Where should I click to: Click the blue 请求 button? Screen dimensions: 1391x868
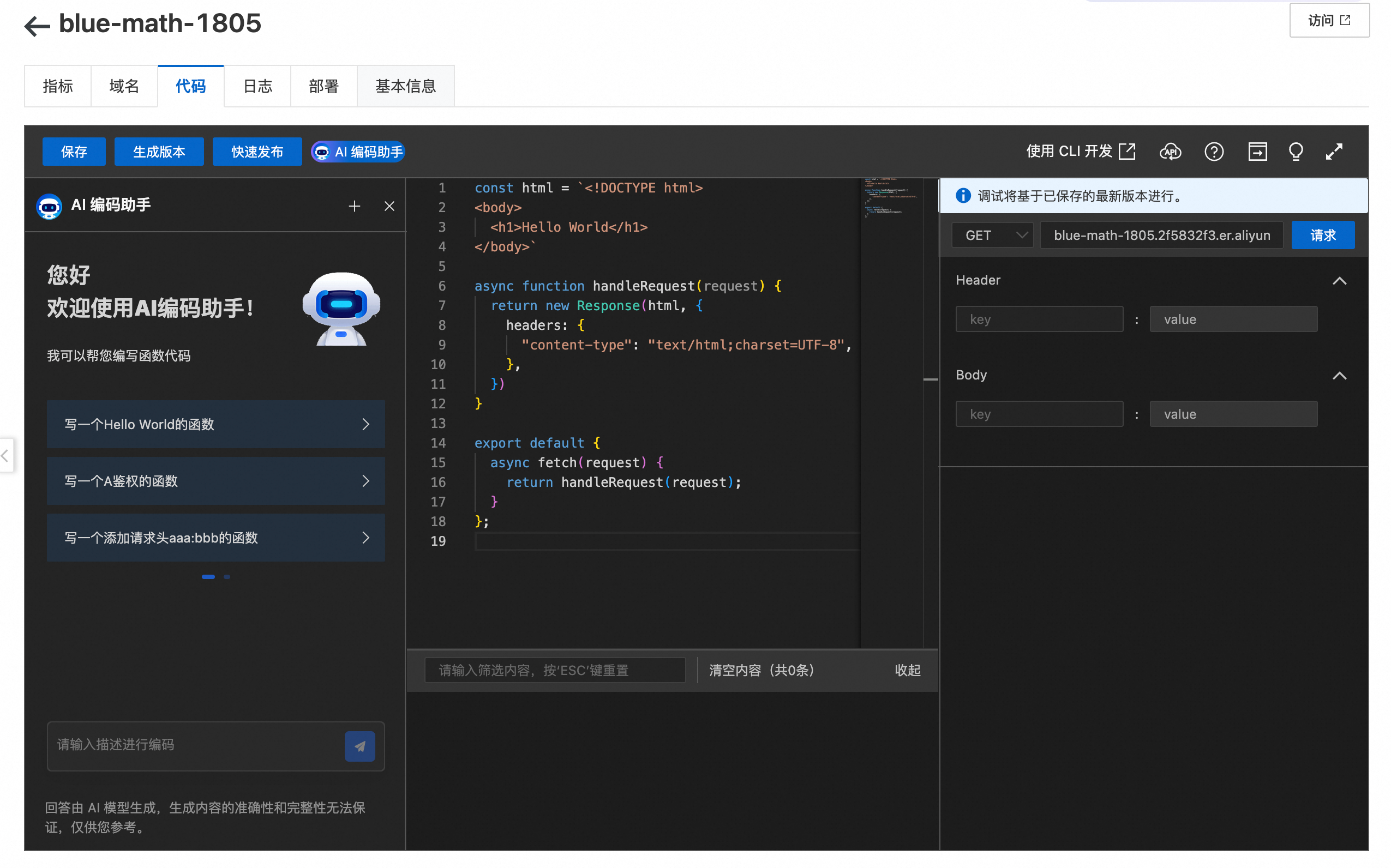[x=1322, y=235]
